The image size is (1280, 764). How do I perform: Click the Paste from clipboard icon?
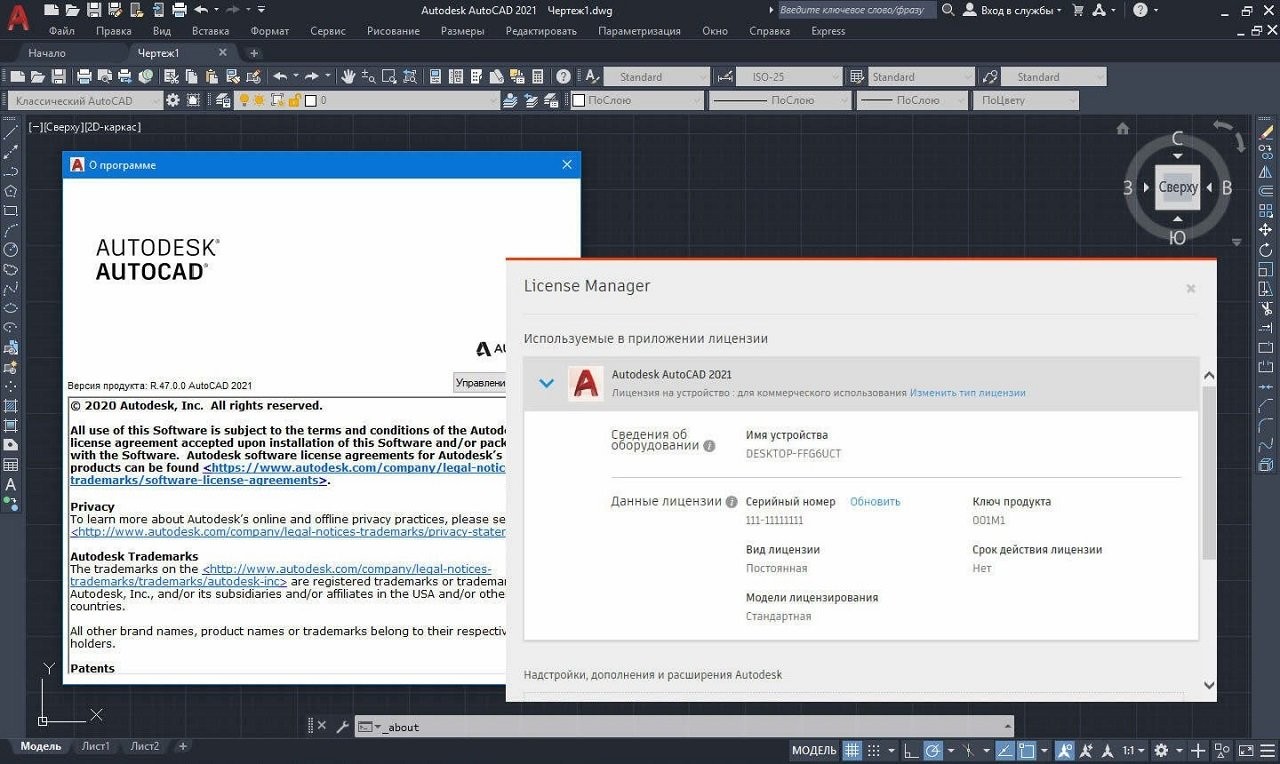(x=211, y=75)
